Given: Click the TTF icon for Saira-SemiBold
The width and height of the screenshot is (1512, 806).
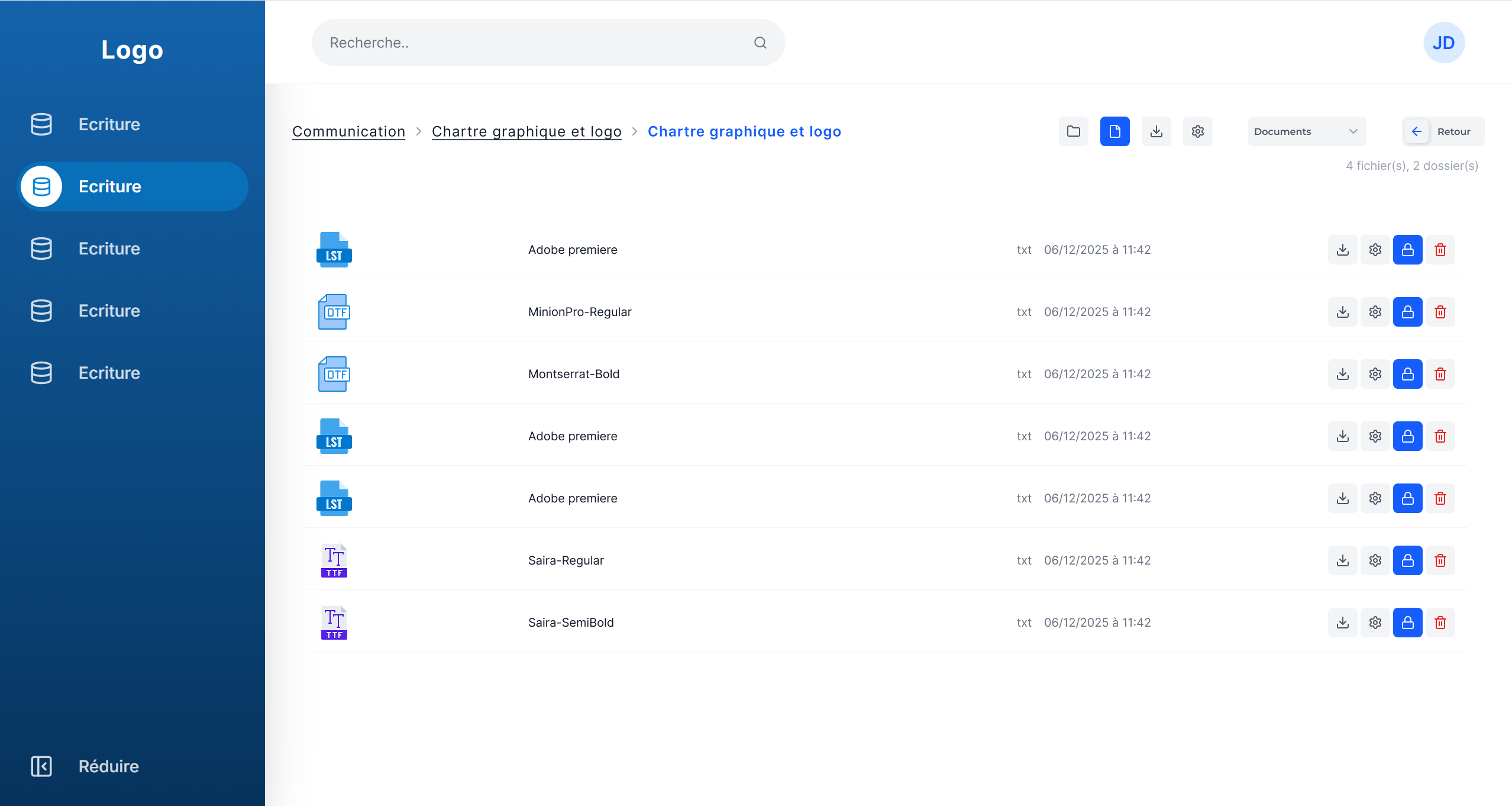Looking at the screenshot, I should 334,622.
